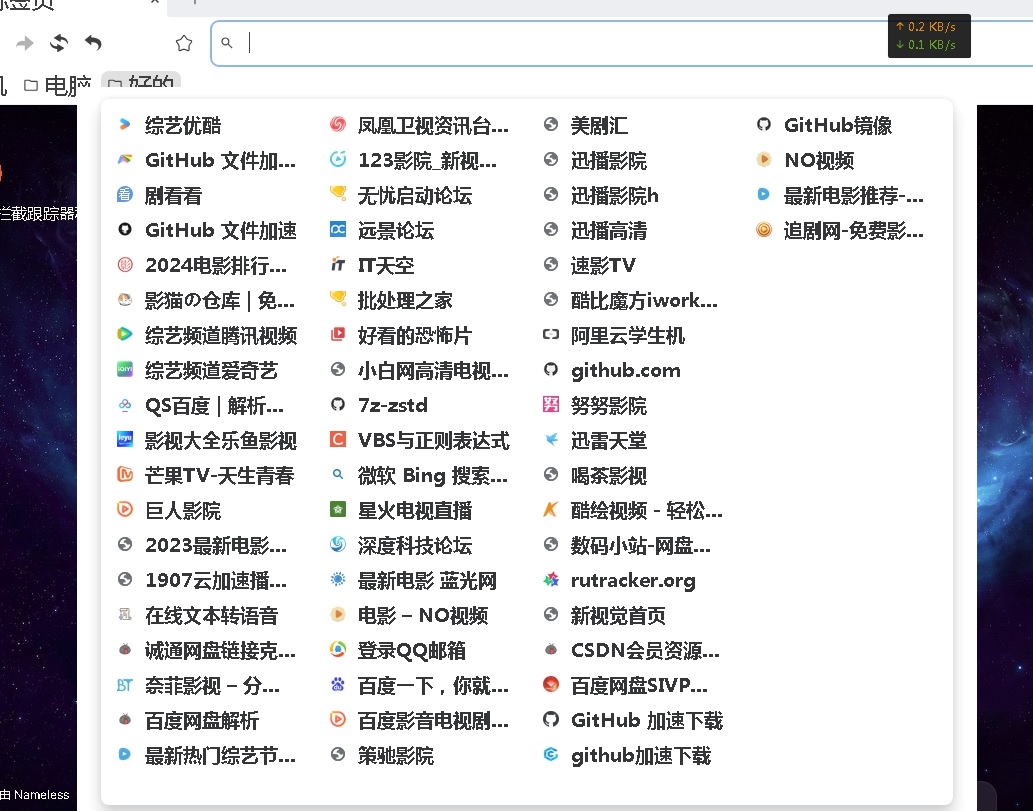Open the 123影院_新视 bookmark
The image size is (1033, 811).
[x=414, y=160]
